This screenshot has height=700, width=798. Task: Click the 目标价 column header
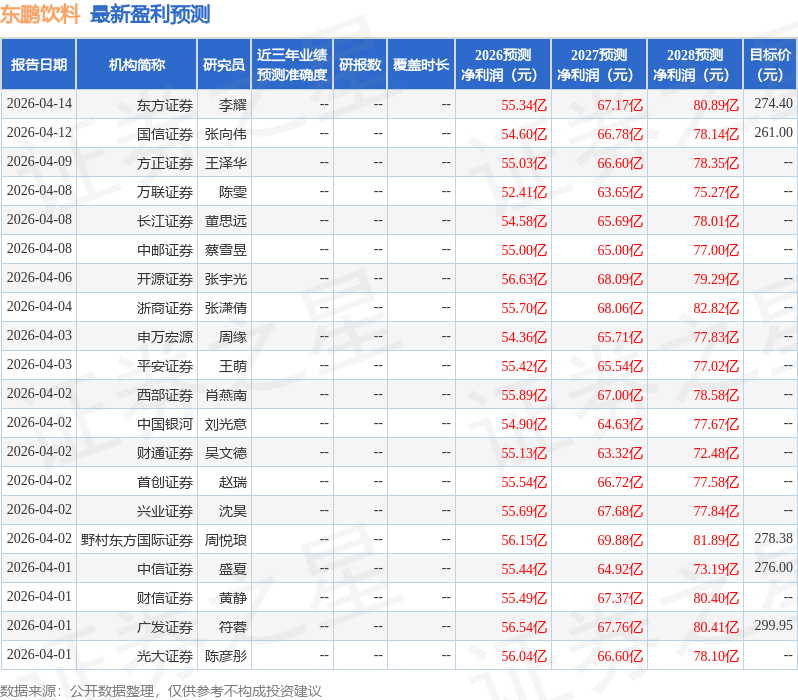pos(770,65)
